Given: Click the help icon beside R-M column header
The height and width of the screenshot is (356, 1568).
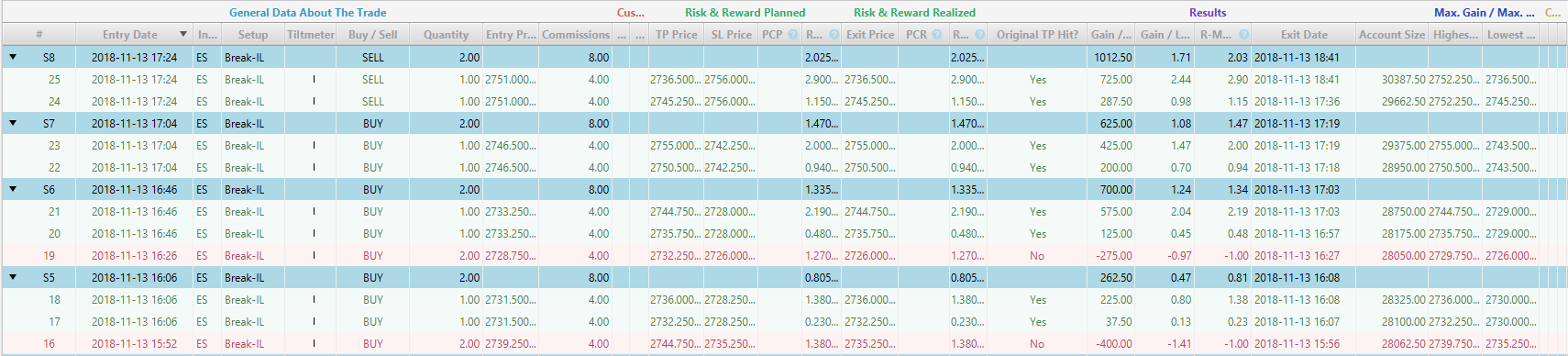Looking at the screenshot, I should click(1243, 35).
